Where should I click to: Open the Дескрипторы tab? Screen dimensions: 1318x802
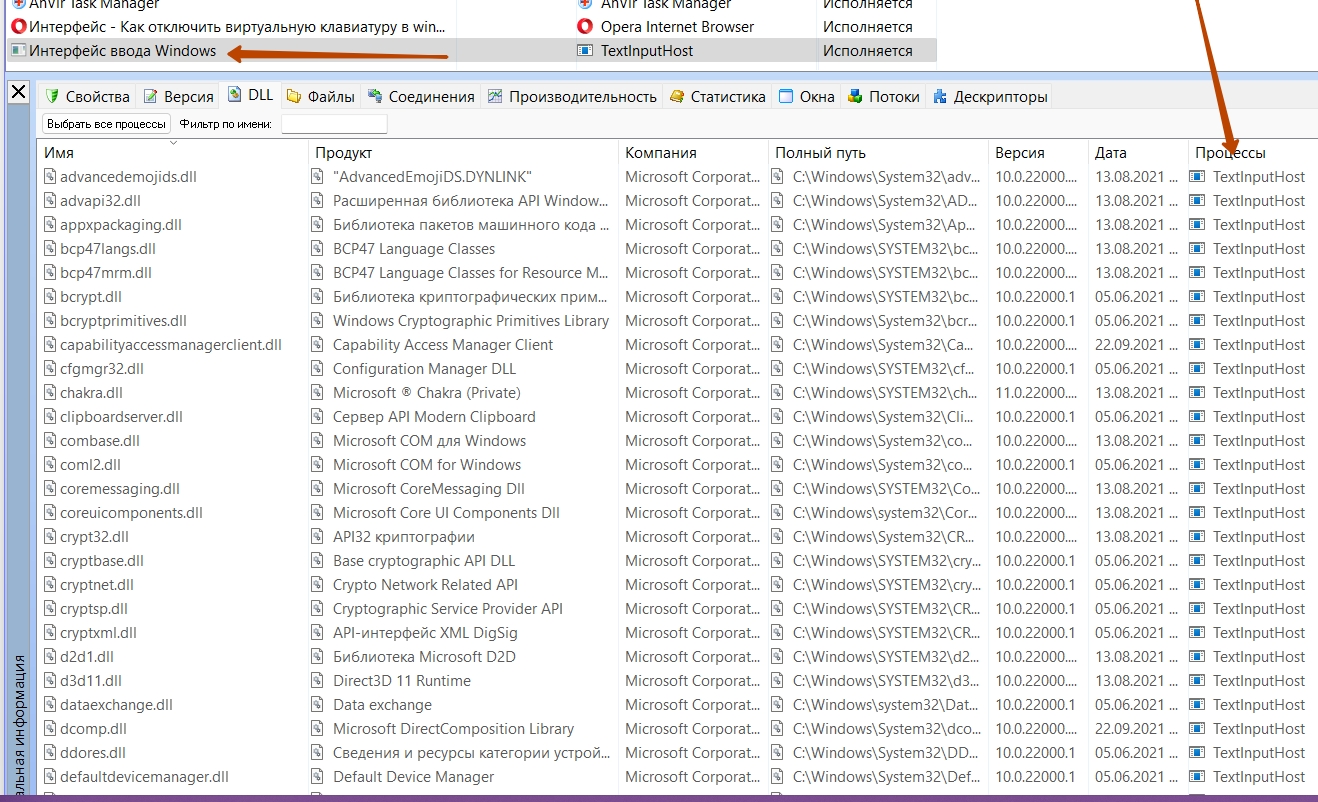(990, 96)
